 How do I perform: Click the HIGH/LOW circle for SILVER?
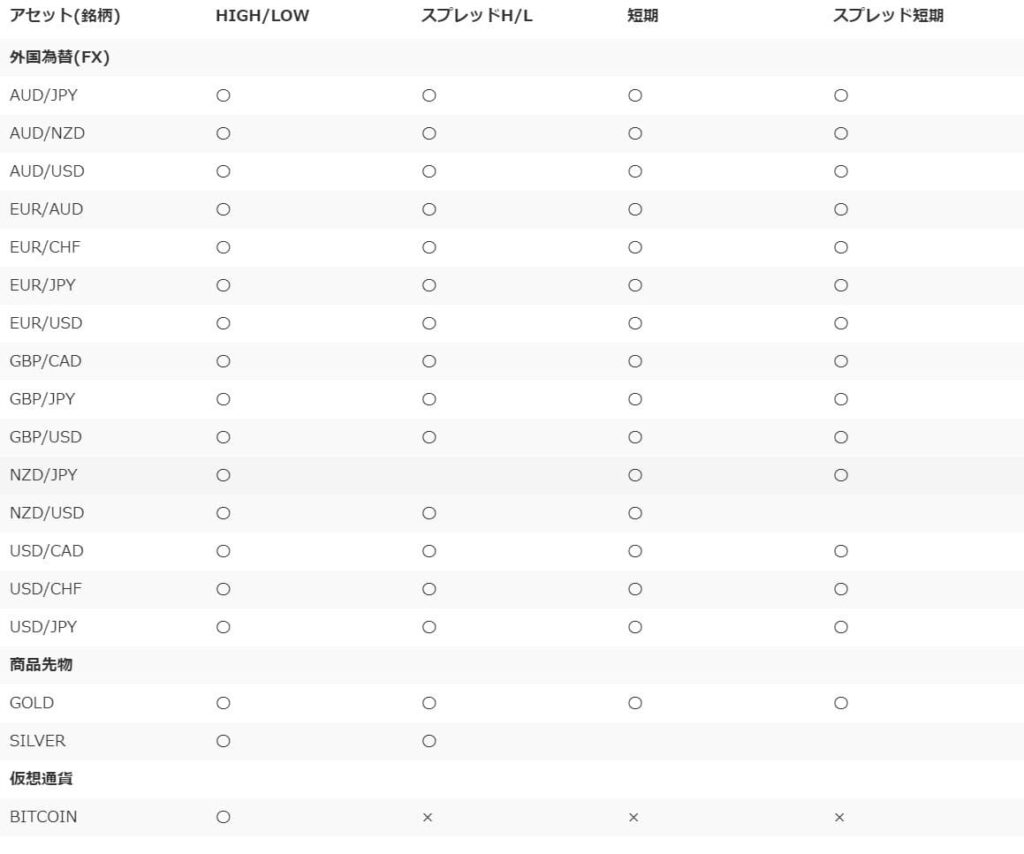tap(223, 741)
